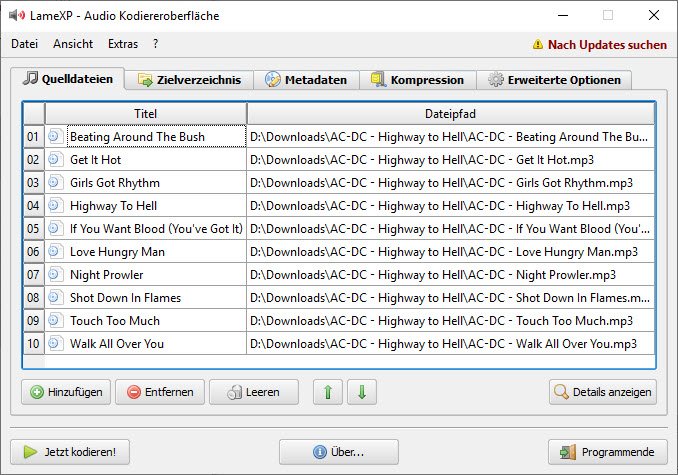Open the question mark help menu

point(156,44)
